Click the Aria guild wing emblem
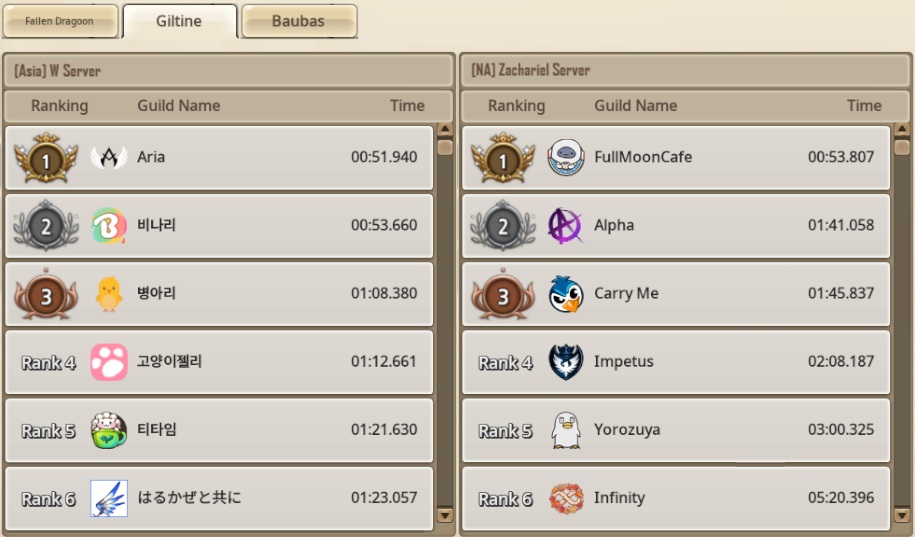Image resolution: width=915 pixels, height=537 pixels. (x=109, y=157)
